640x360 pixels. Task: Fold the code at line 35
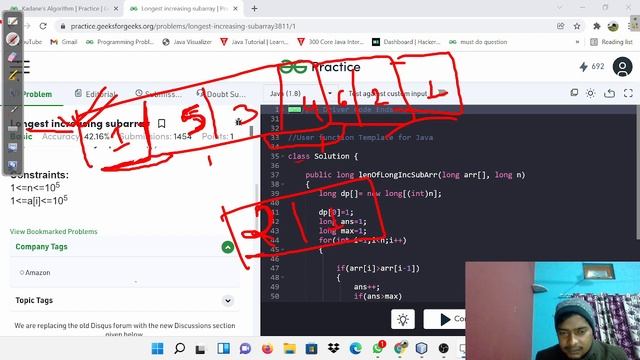click(x=283, y=156)
